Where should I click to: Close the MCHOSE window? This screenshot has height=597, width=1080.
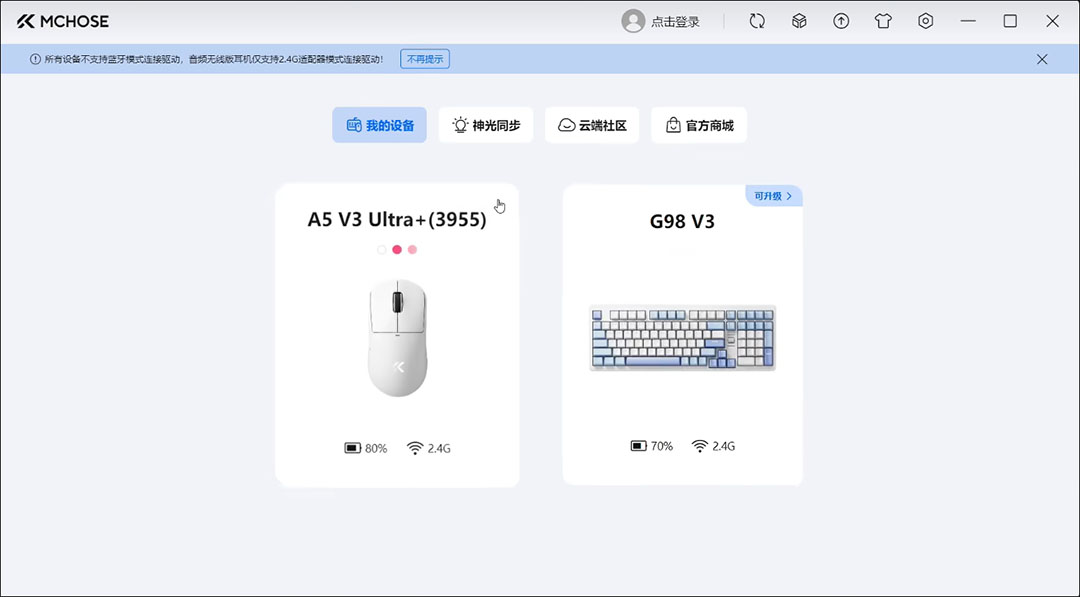click(x=1052, y=21)
